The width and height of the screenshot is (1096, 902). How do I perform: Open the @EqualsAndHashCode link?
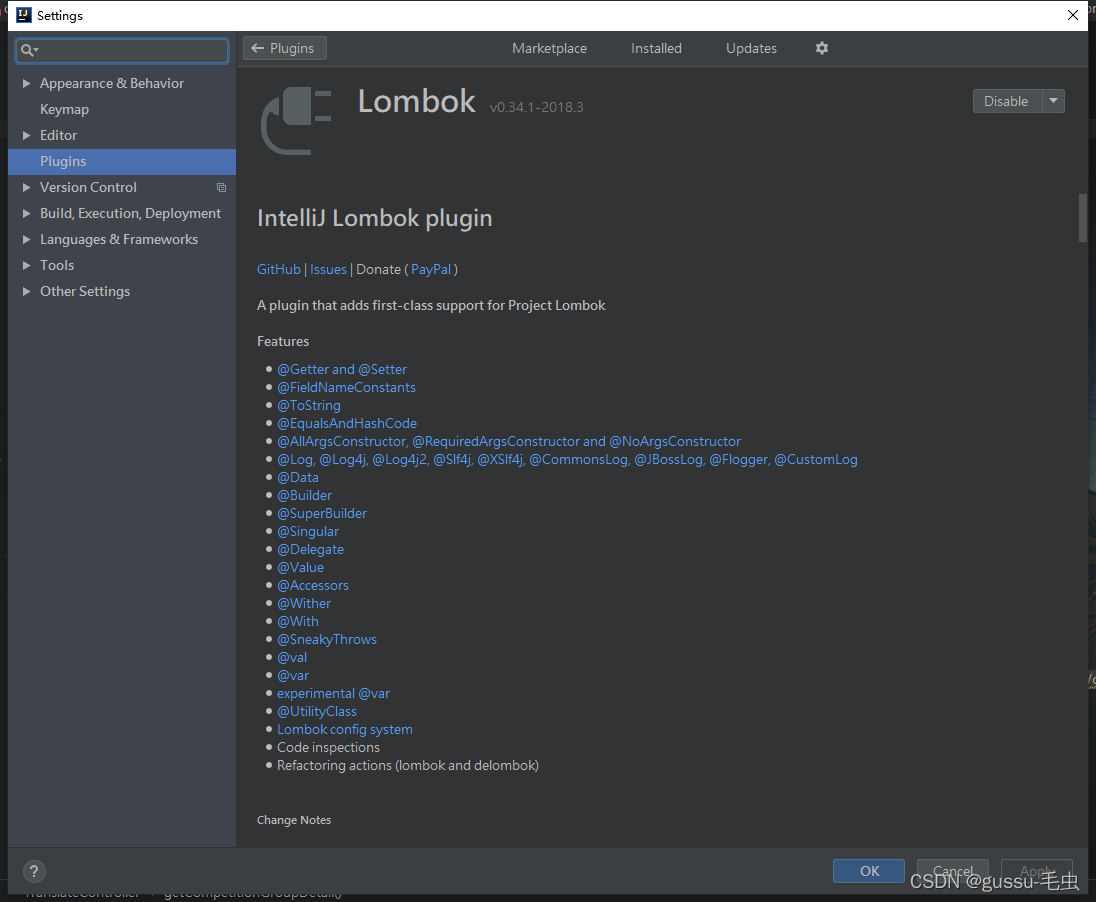click(347, 423)
